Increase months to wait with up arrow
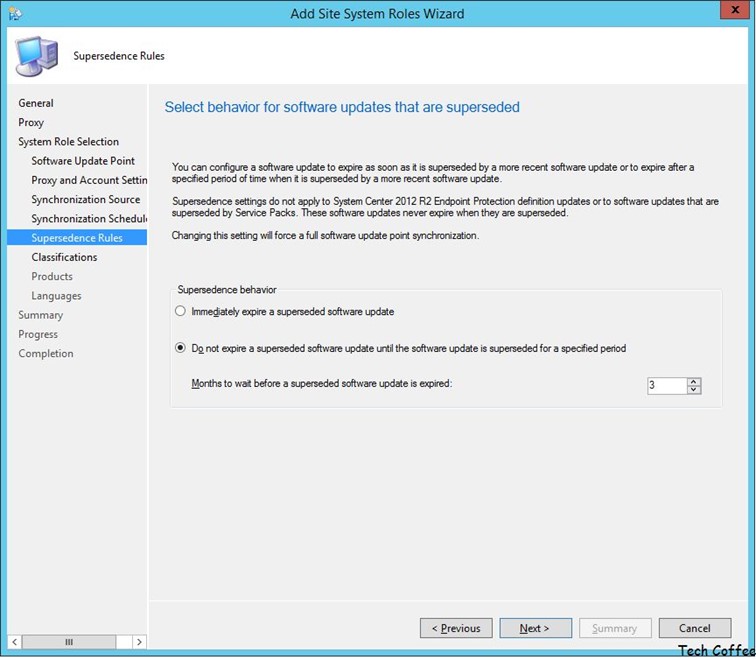Screen dimensions: 756x660 tap(694, 382)
